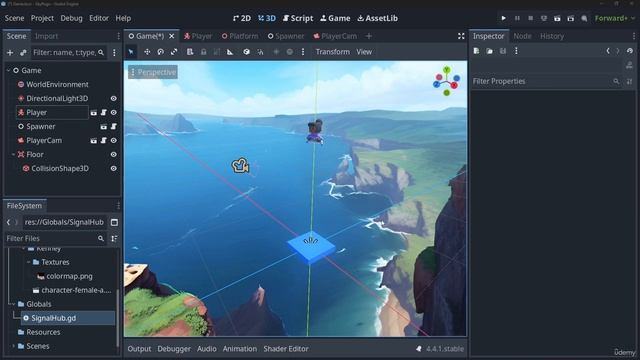Open the sun preview settings in 3D toolbar

[276, 52]
